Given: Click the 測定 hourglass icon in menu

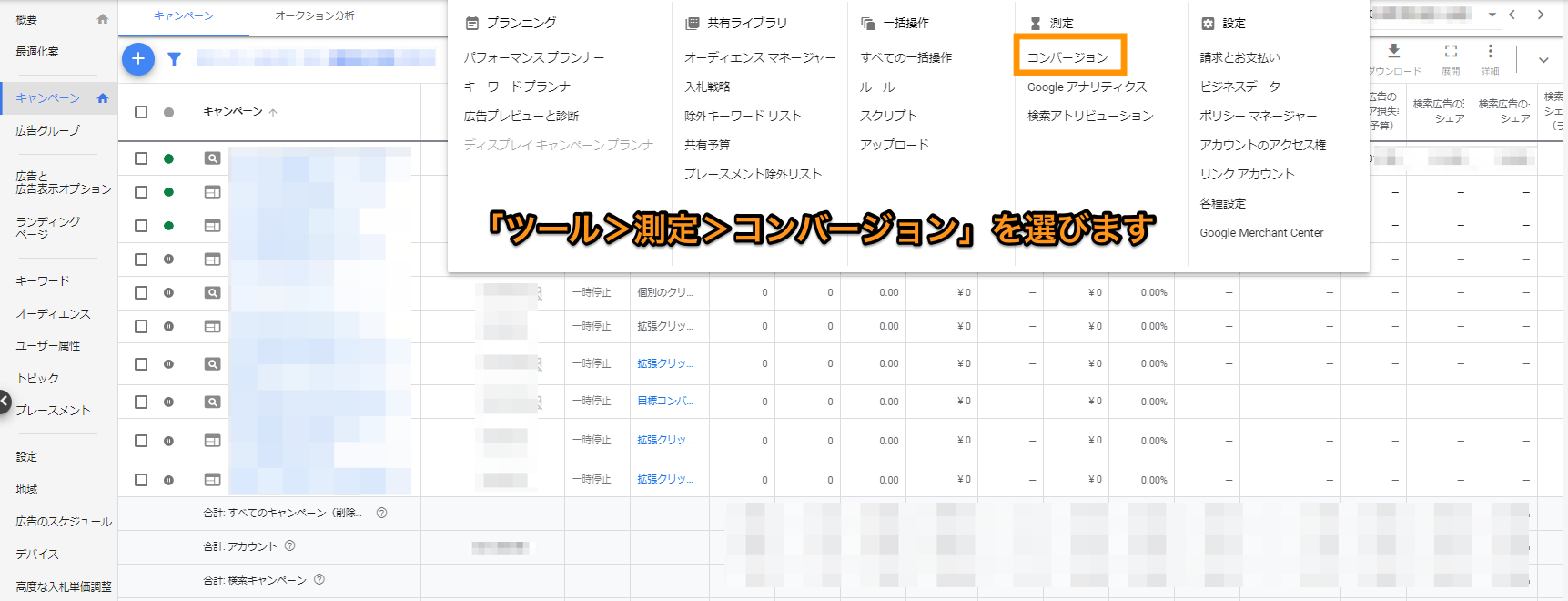Looking at the screenshot, I should 1035,24.
